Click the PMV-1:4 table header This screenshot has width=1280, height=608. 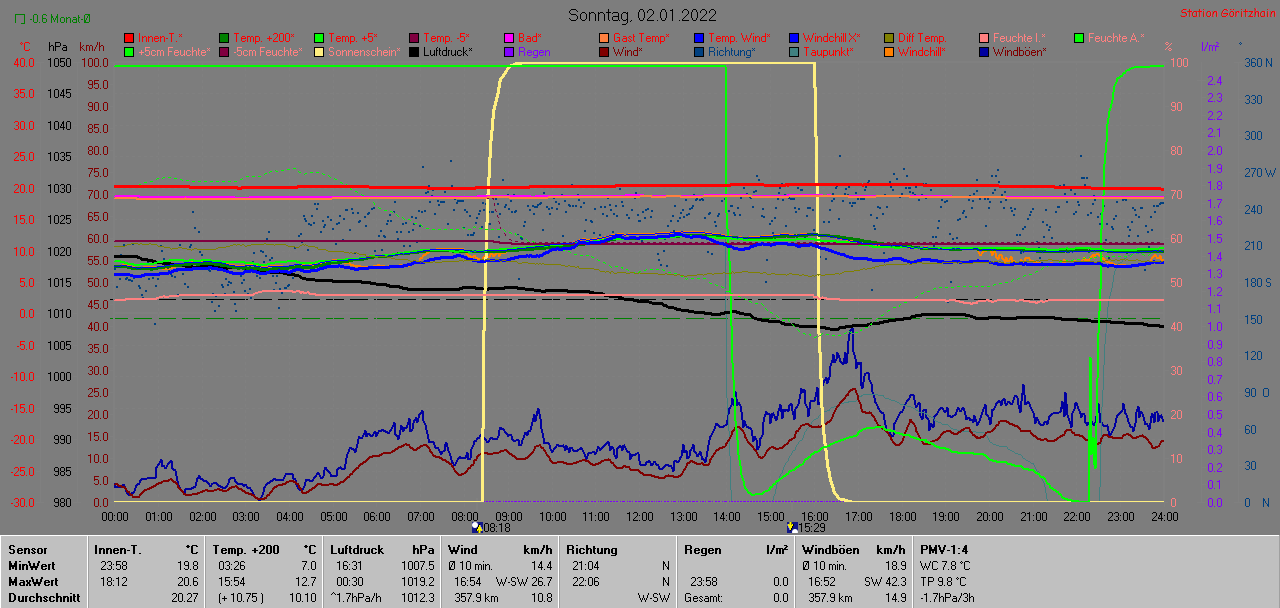[944, 550]
